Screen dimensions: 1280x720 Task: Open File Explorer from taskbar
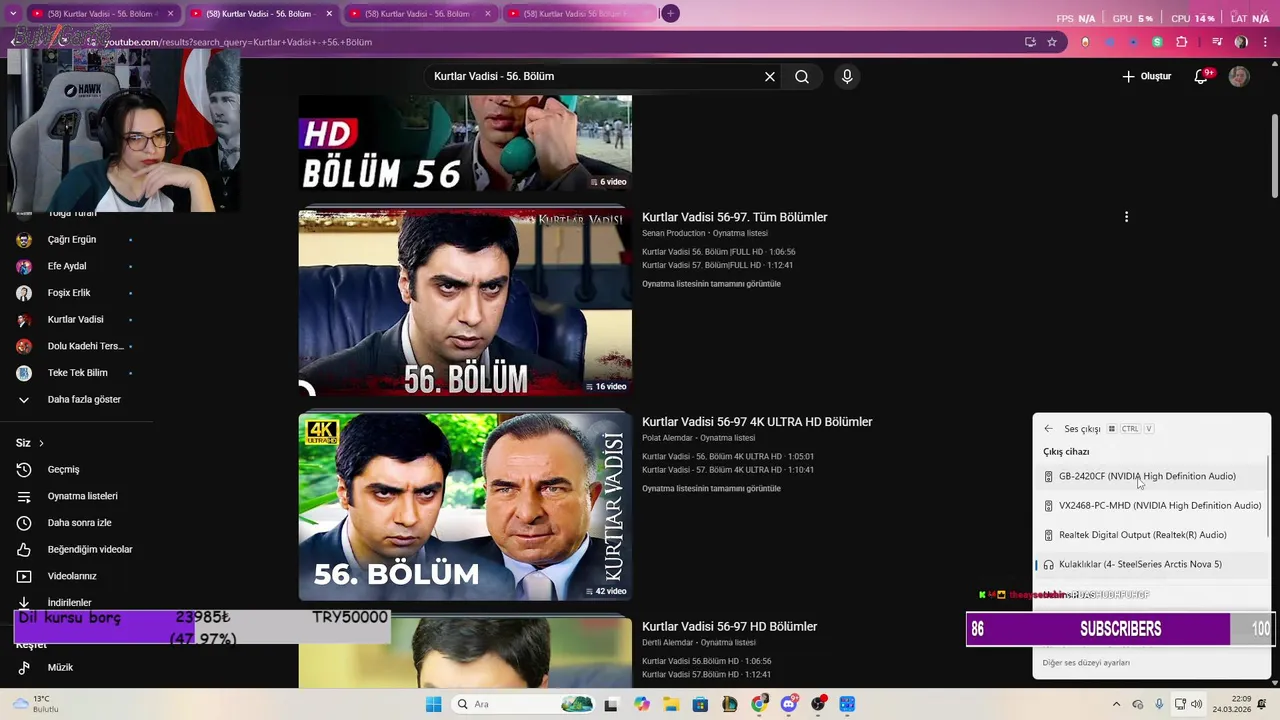tap(670, 704)
